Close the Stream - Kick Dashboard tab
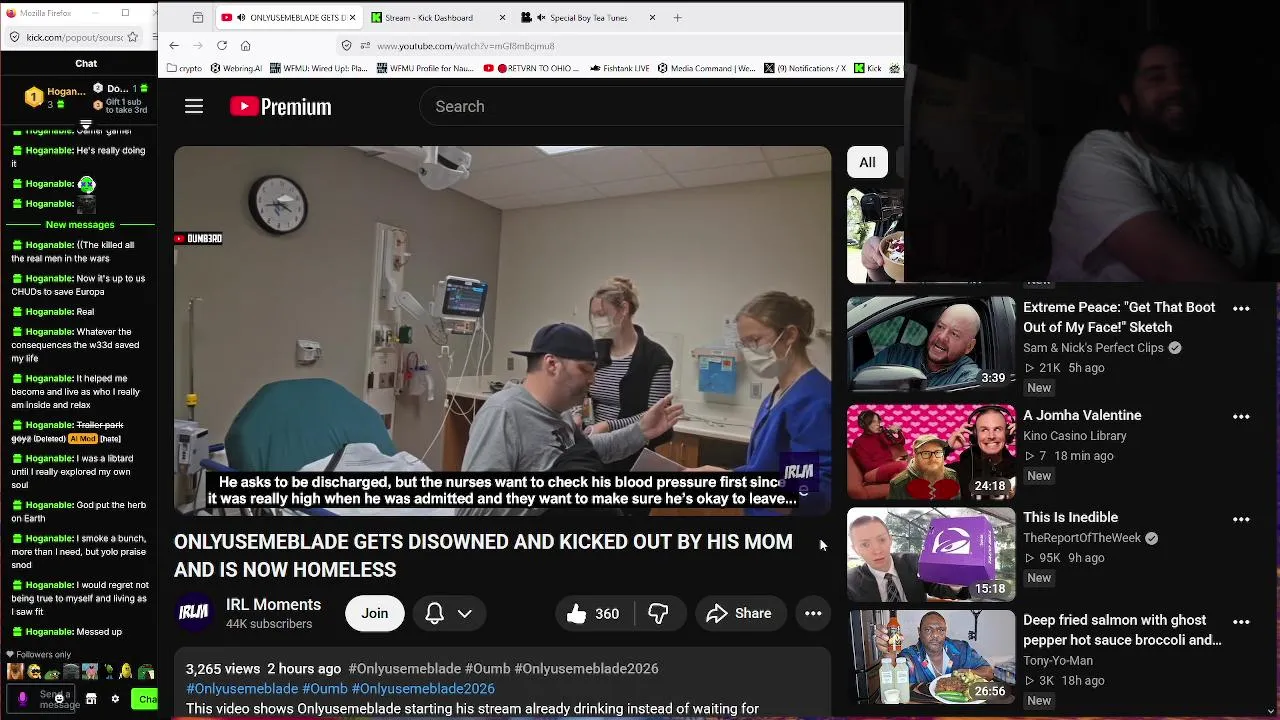1280x720 pixels. [x=501, y=17]
